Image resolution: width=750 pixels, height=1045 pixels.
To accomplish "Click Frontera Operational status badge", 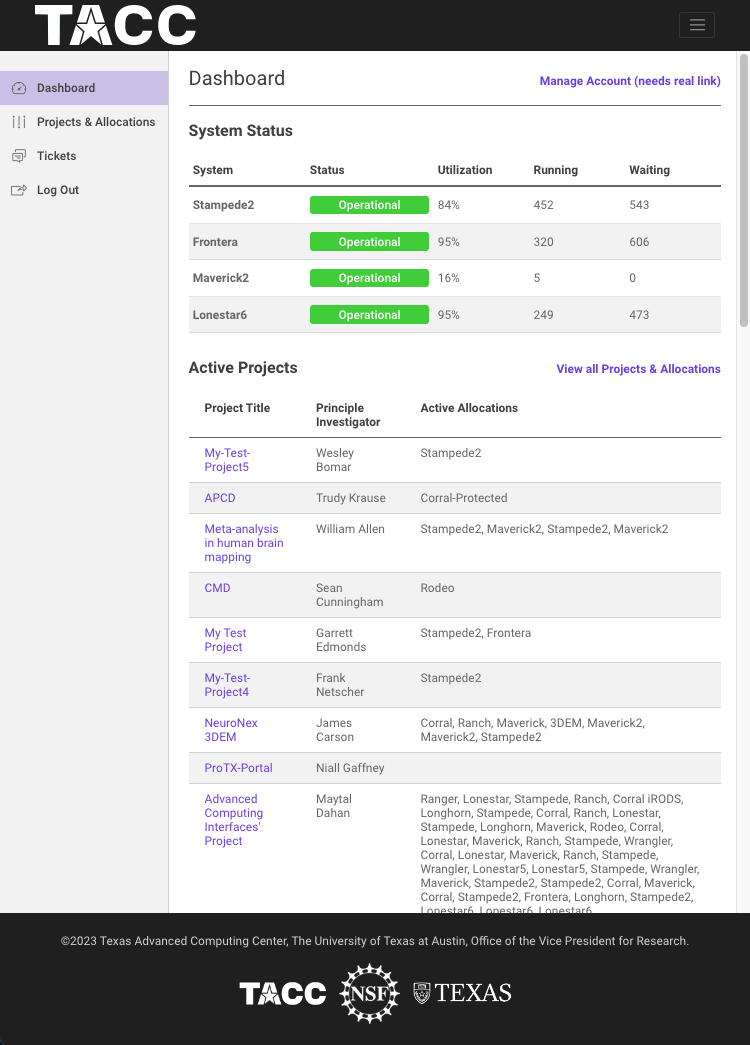I will (x=369, y=242).
